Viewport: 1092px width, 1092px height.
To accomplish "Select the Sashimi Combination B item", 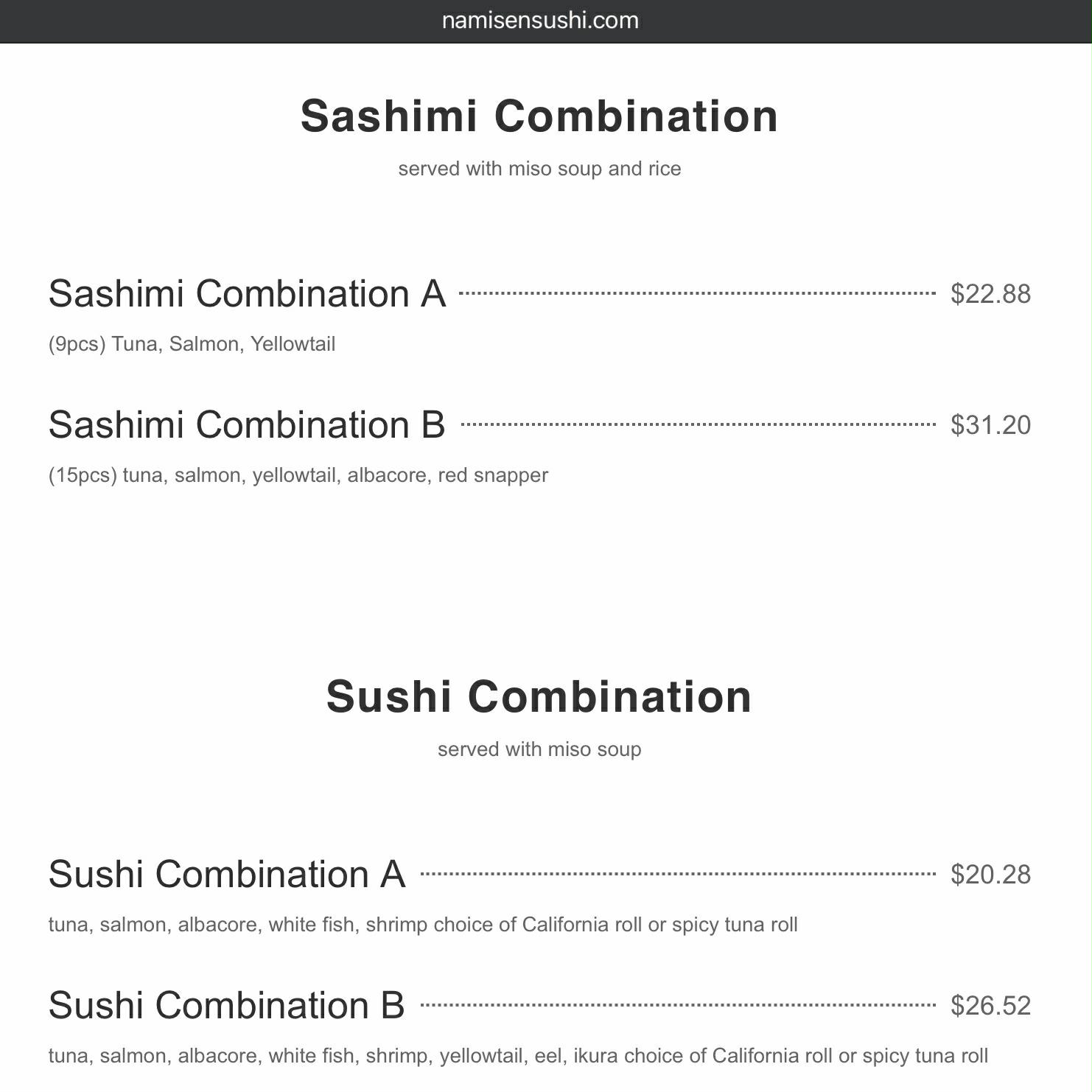I will 247,424.
